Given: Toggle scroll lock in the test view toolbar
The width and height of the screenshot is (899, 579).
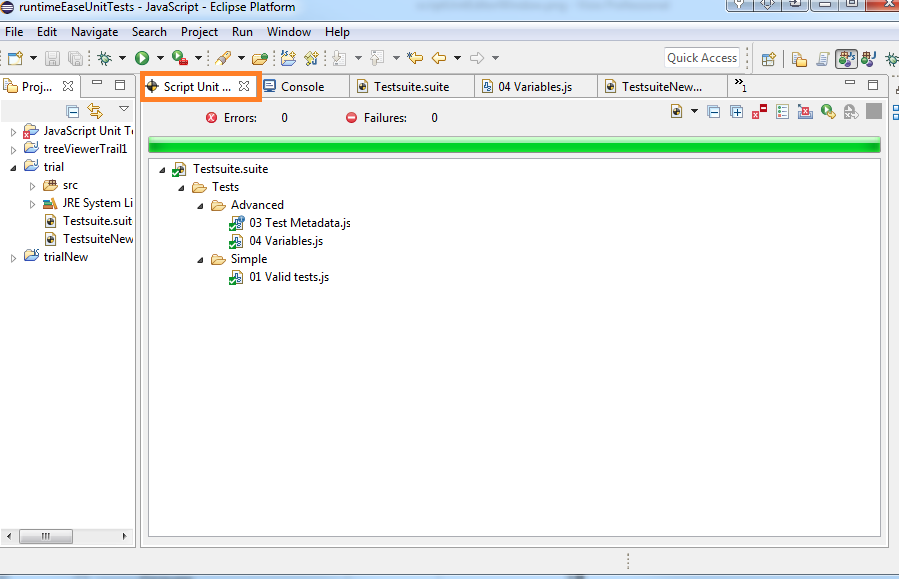Looking at the screenshot, I should coord(781,111).
